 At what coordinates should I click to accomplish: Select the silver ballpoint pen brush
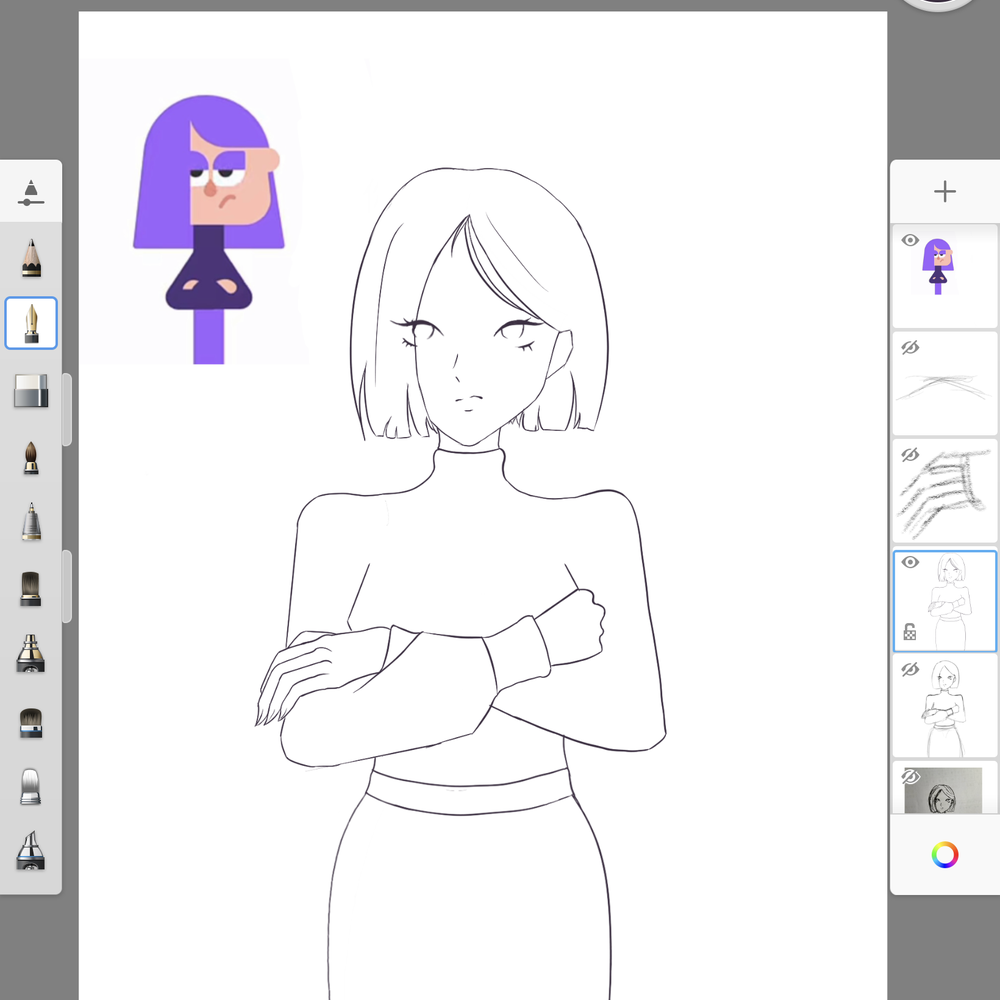[x=31, y=522]
